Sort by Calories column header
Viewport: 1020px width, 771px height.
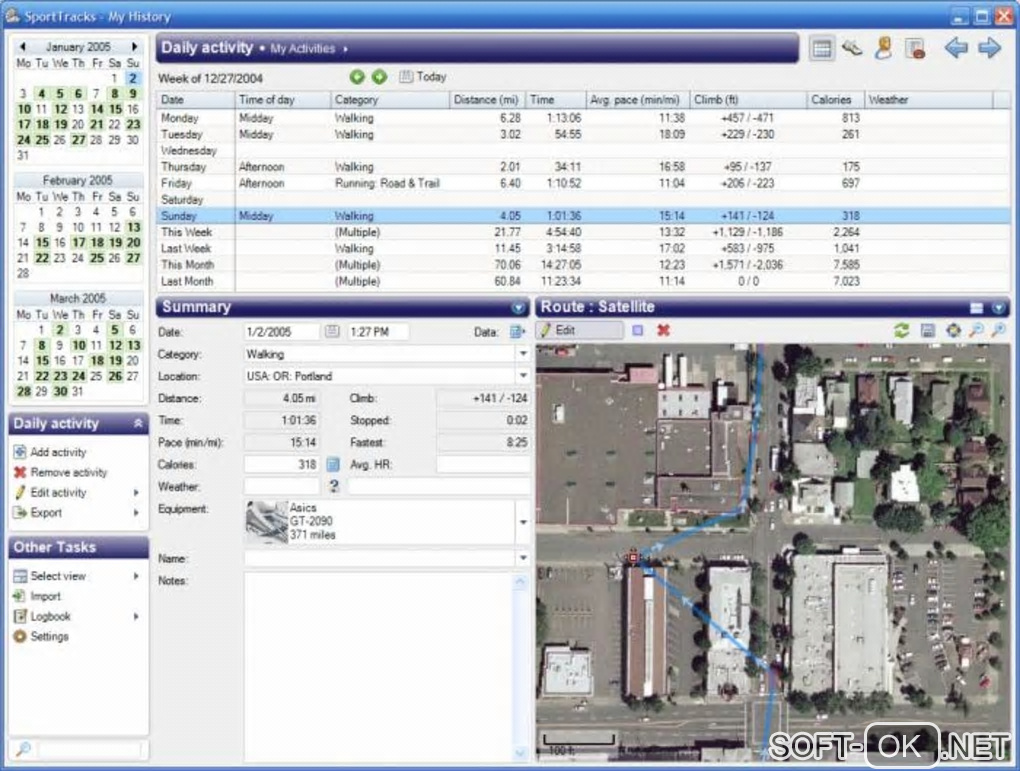pyautogui.click(x=835, y=100)
